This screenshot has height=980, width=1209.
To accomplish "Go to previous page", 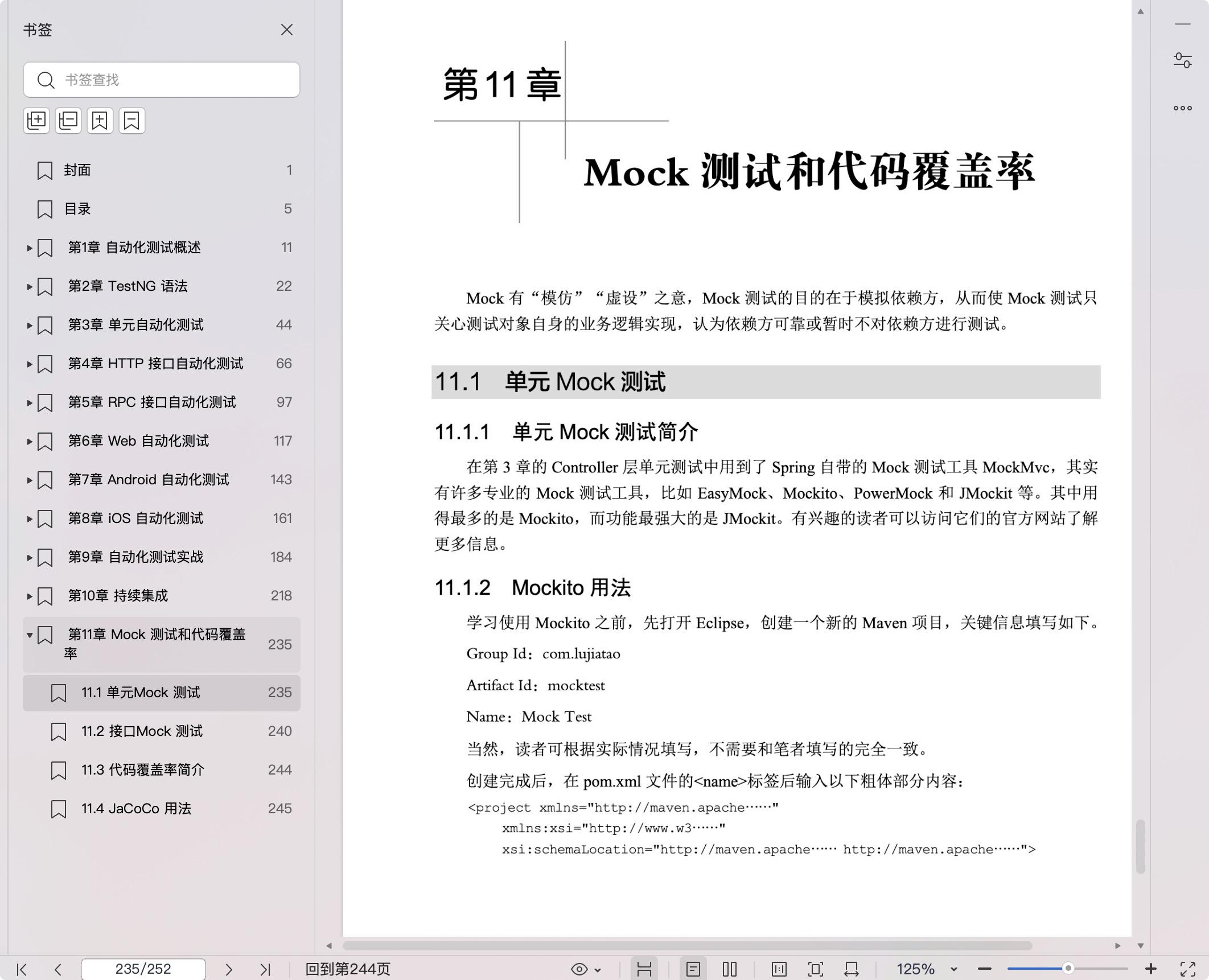I will [57, 969].
